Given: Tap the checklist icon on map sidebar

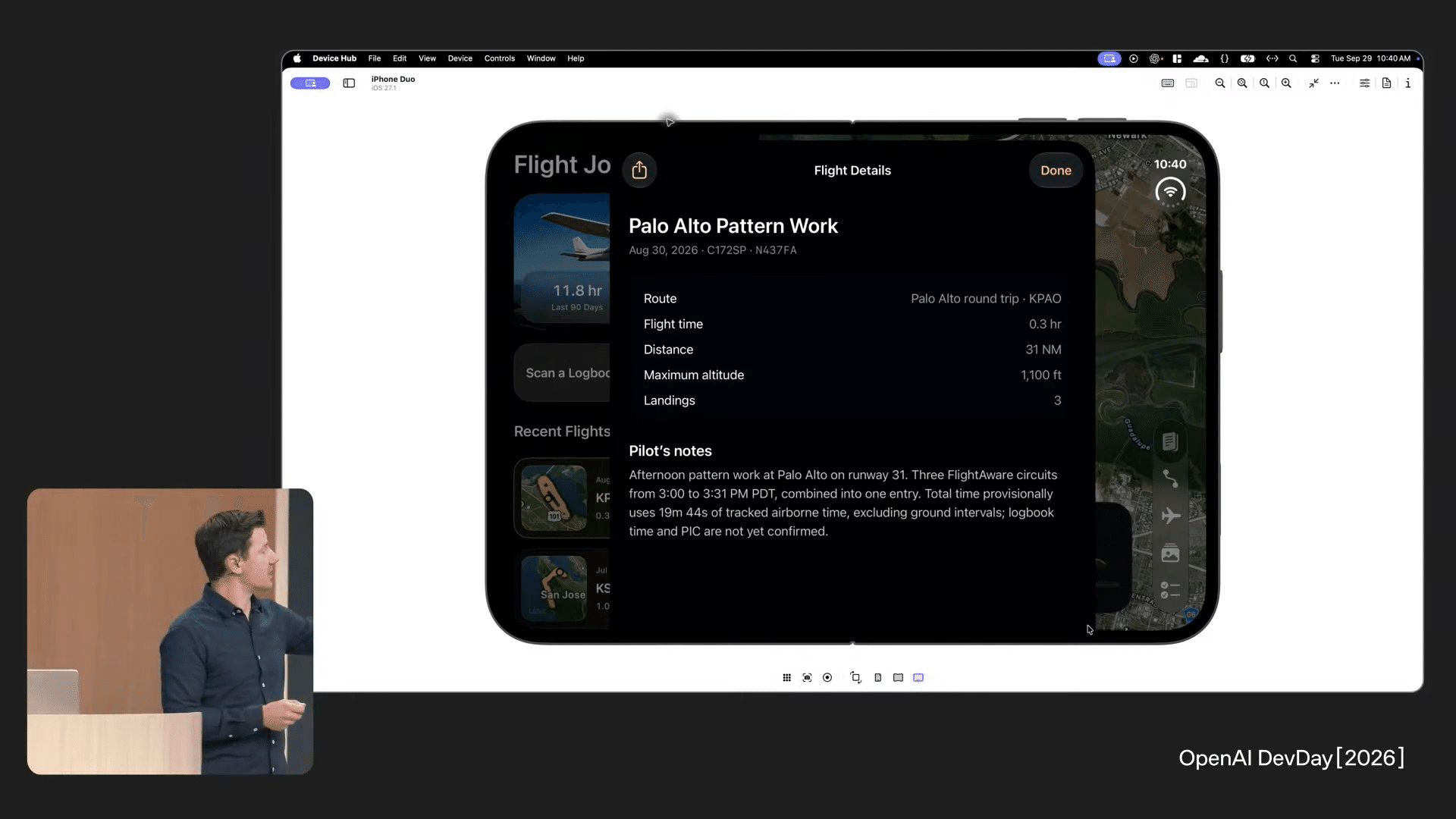Looking at the screenshot, I should click(x=1170, y=590).
